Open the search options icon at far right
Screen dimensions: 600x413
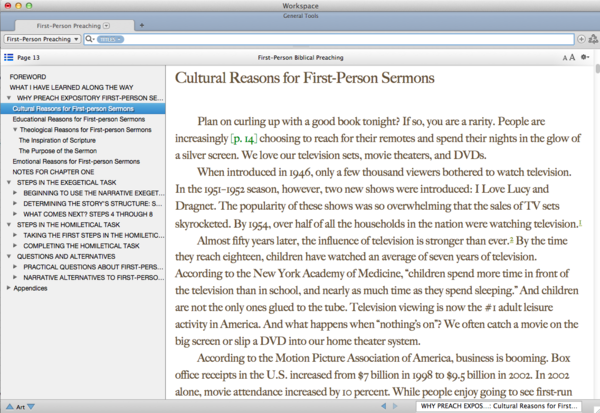(x=593, y=39)
